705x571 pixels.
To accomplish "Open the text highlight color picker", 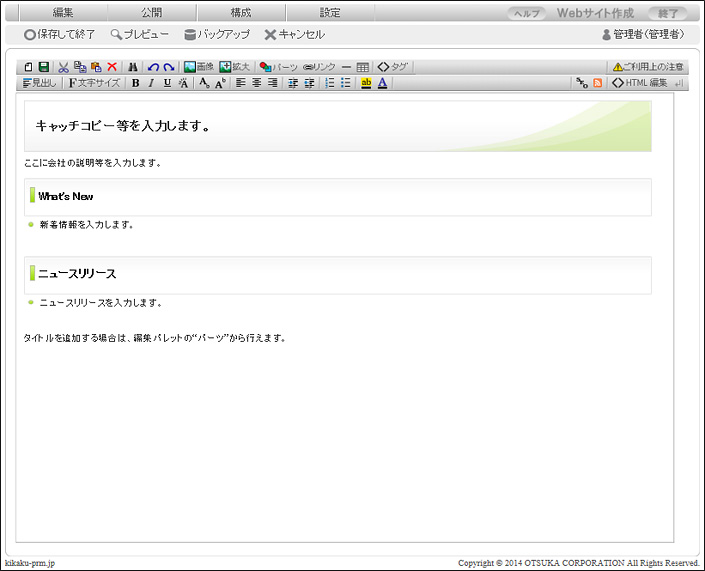I will [x=366, y=83].
